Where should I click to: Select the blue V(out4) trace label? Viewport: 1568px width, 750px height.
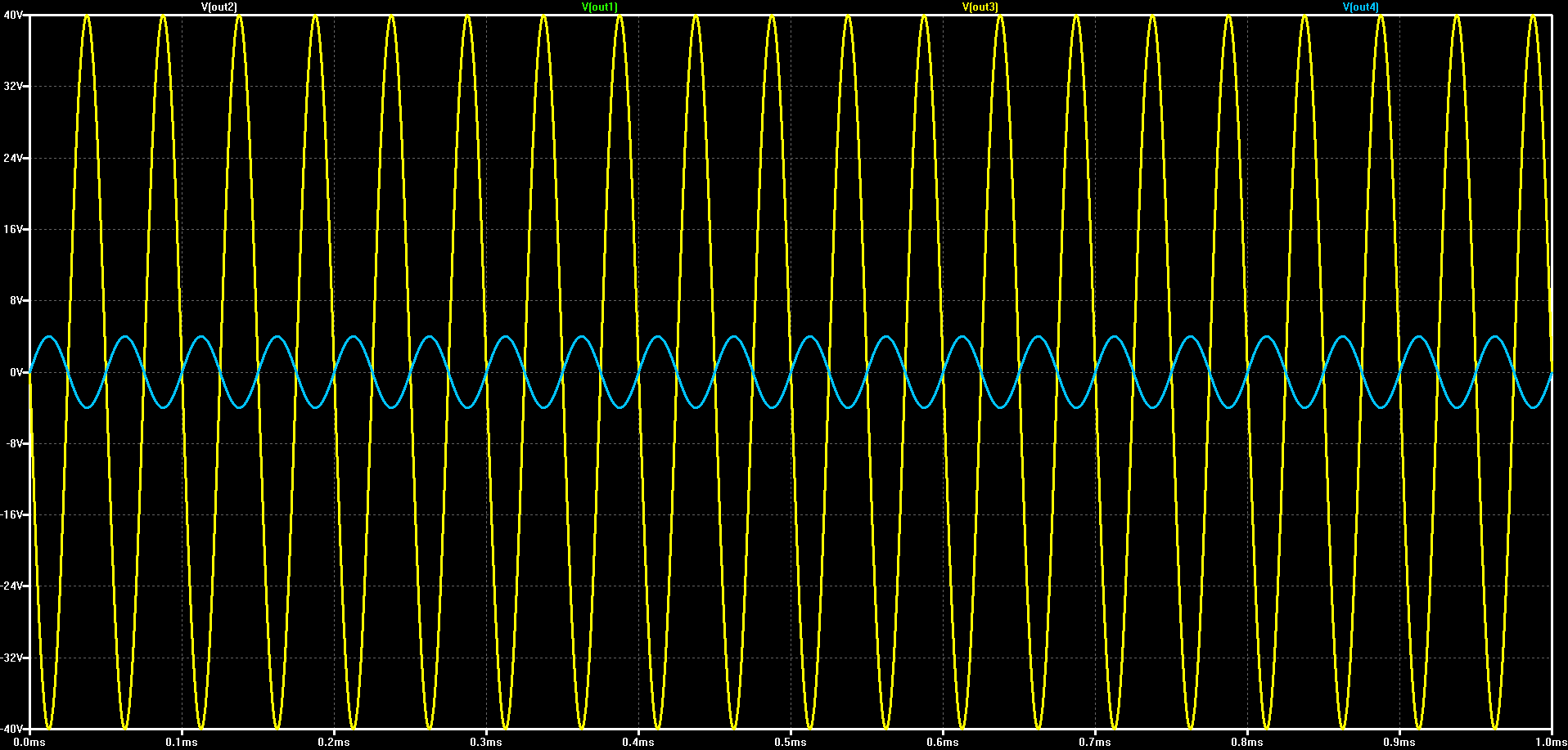pos(1361,7)
